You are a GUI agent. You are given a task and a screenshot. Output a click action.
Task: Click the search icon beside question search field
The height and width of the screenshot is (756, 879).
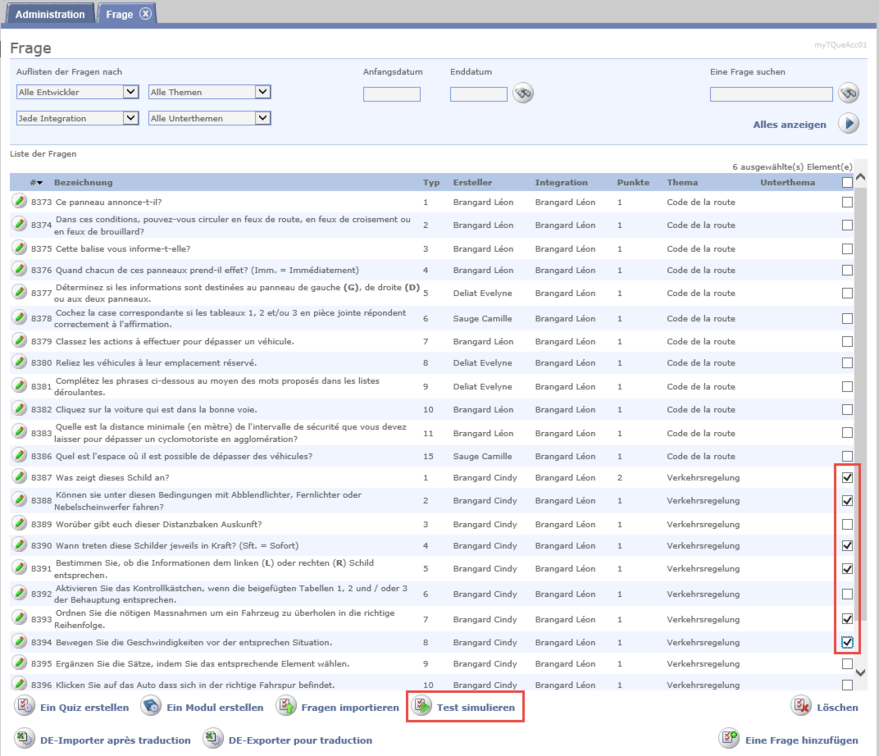[849, 93]
